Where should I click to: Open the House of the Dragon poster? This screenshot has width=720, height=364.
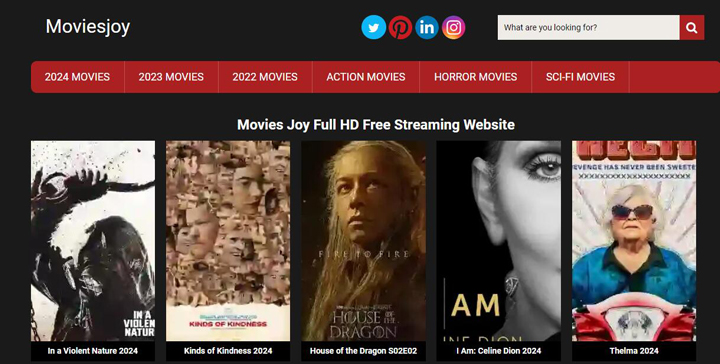click(x=363, y=241)
